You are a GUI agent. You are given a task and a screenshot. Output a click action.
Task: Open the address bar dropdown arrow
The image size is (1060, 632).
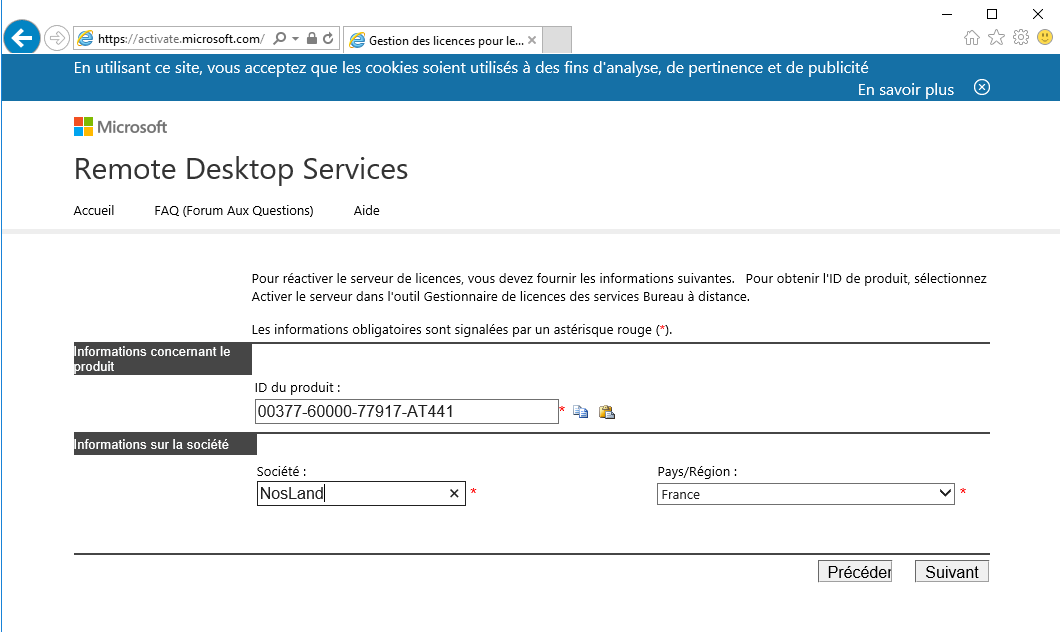[x=295, y=39]
